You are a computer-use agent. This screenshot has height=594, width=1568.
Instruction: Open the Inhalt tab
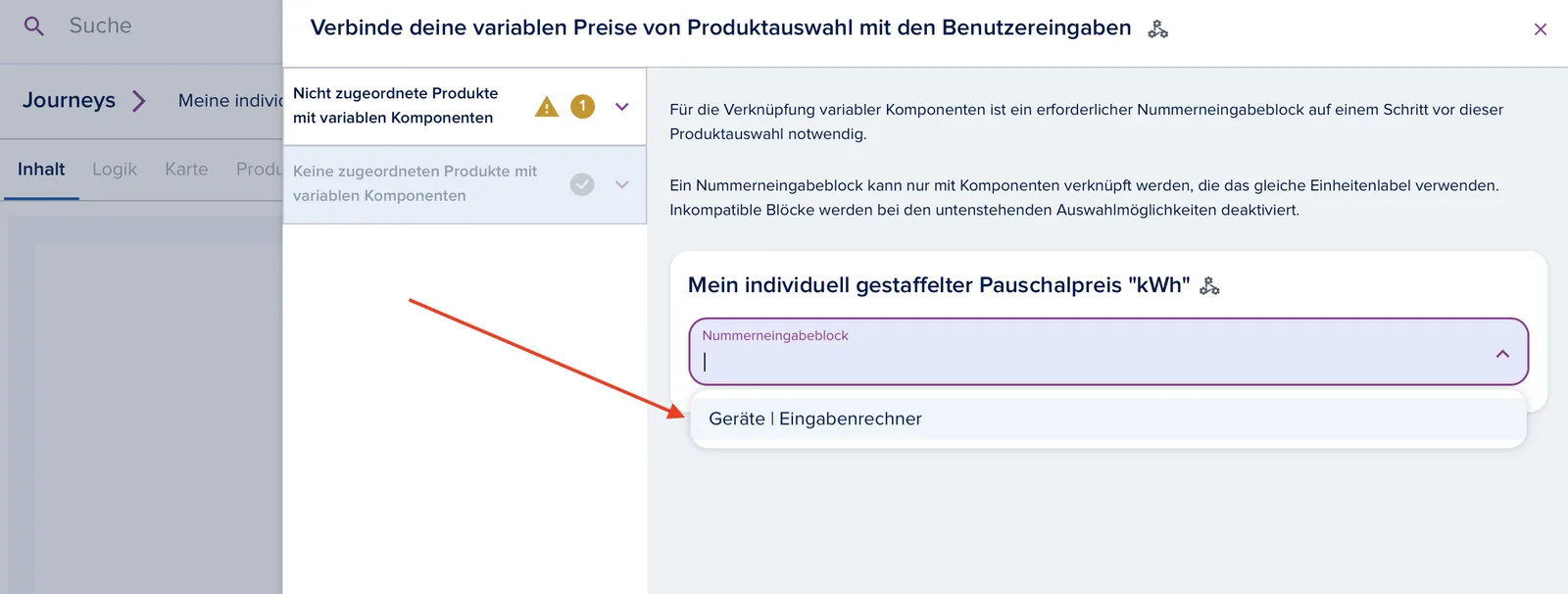coord(41,170)
